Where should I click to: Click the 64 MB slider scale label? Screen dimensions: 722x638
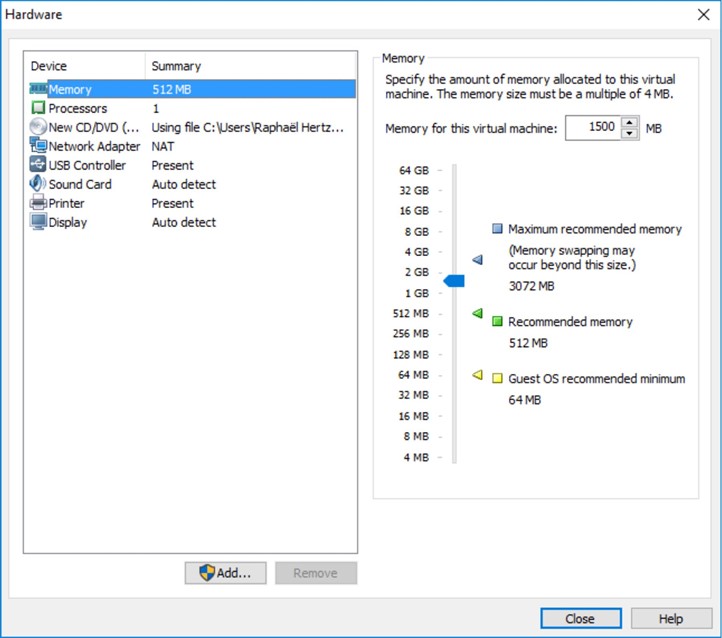click(x=413, y=375)
